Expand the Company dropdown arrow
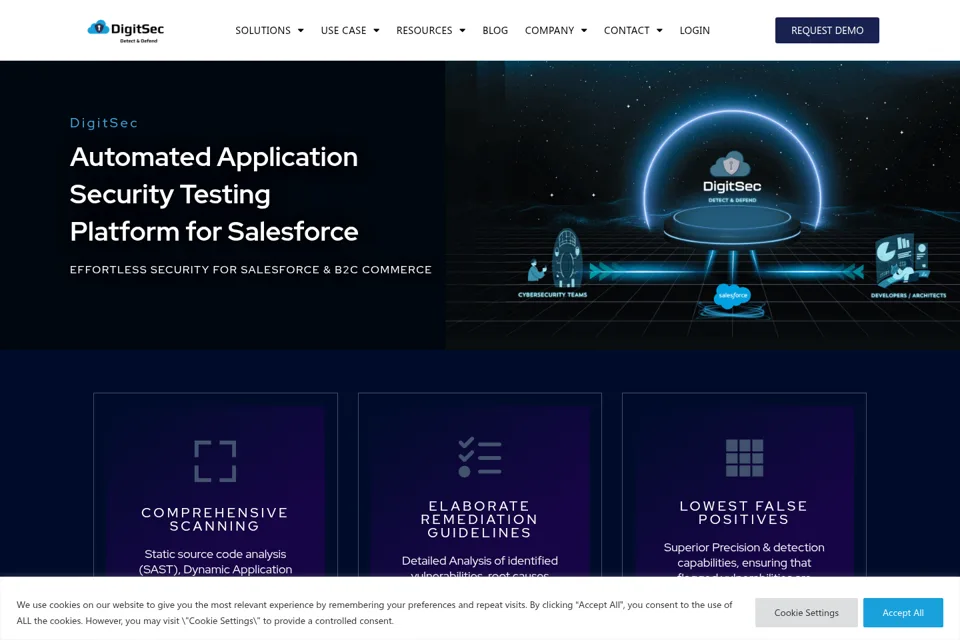The width and height of the screenshot is (960, 640). point(584,31)
